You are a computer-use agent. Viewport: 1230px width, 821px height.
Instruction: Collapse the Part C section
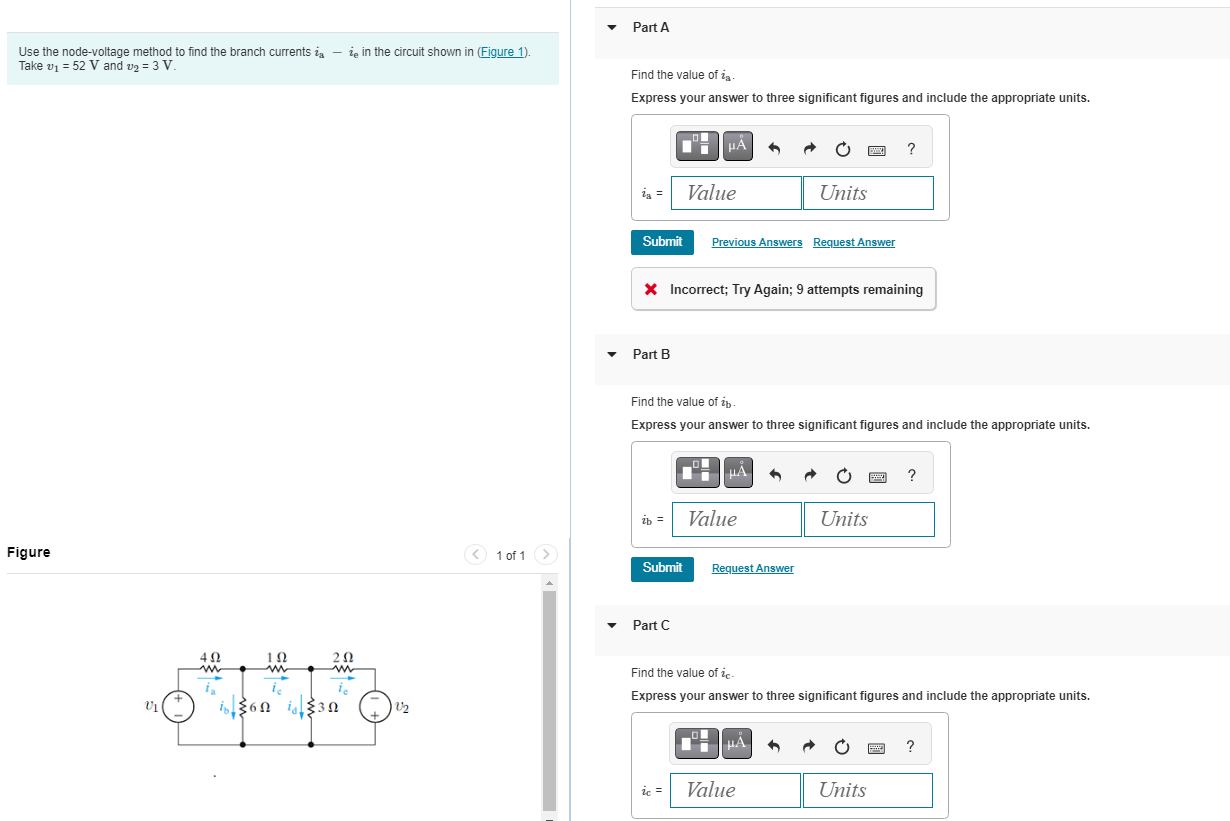612,625
